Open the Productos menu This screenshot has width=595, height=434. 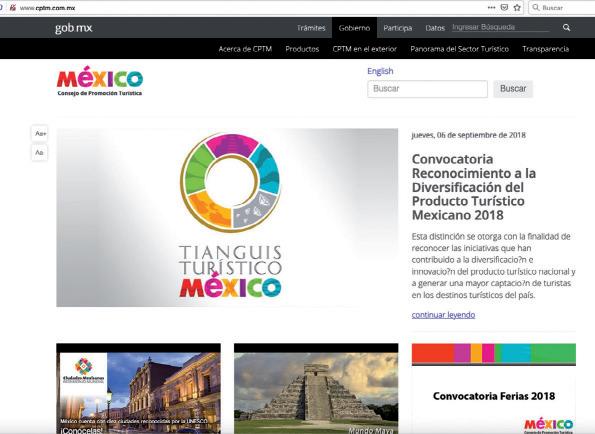[x=302, y=49]
